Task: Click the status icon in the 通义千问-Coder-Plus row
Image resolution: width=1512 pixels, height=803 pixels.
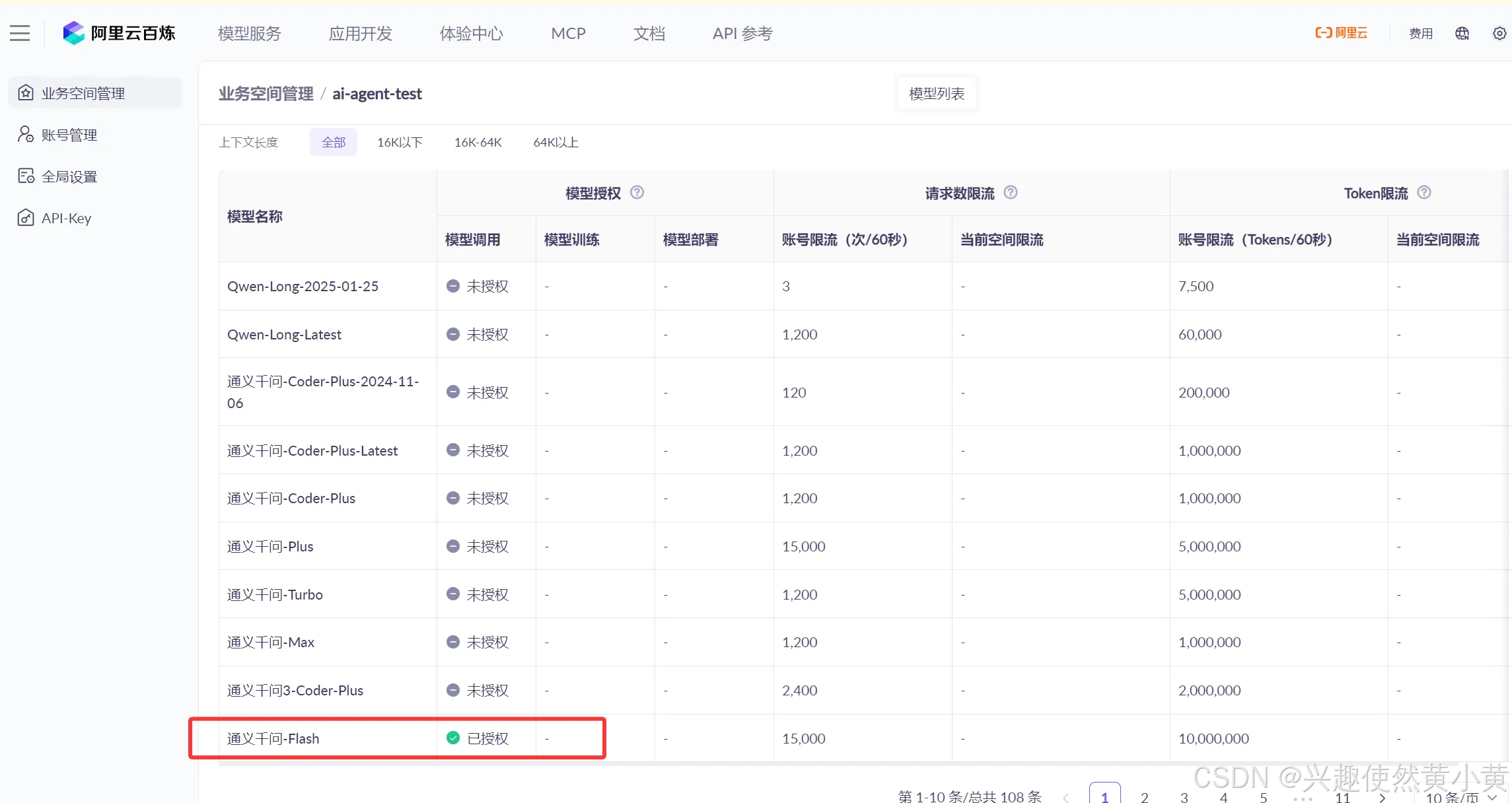Action: (453, 498)
